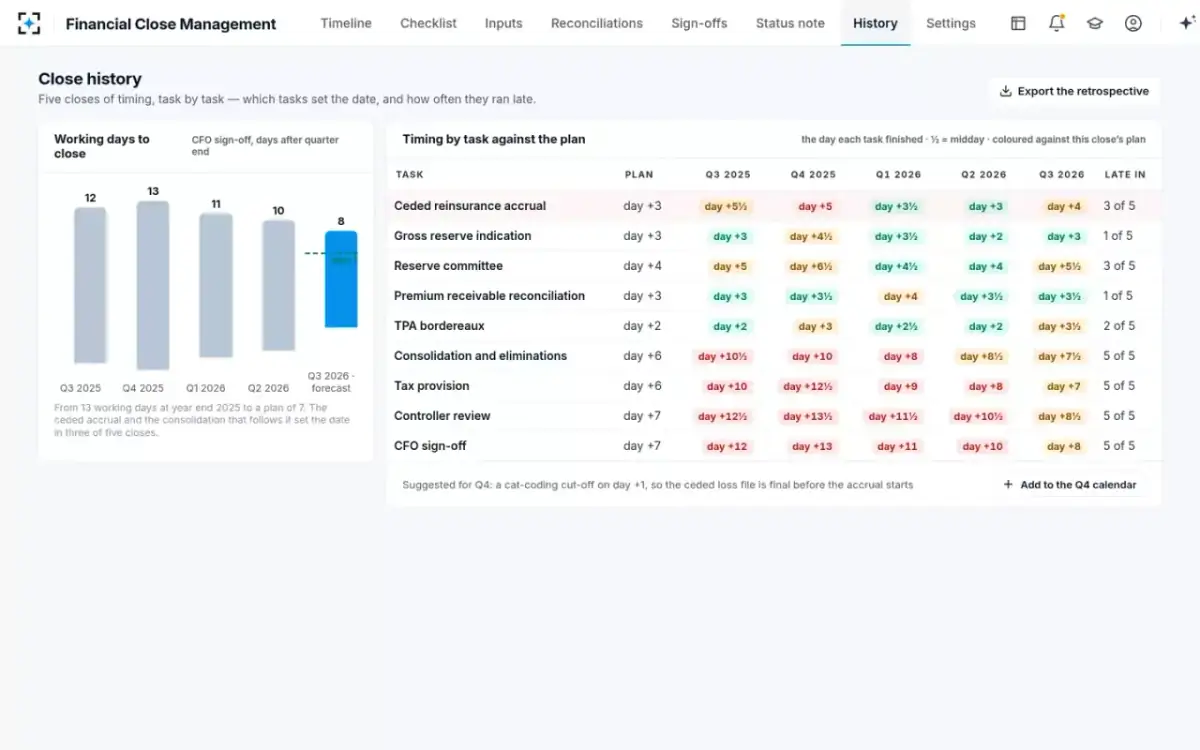Click Reserve committee Q4 2025 cell day +6½
The image size is (1200, 750).
coord(812,267)
